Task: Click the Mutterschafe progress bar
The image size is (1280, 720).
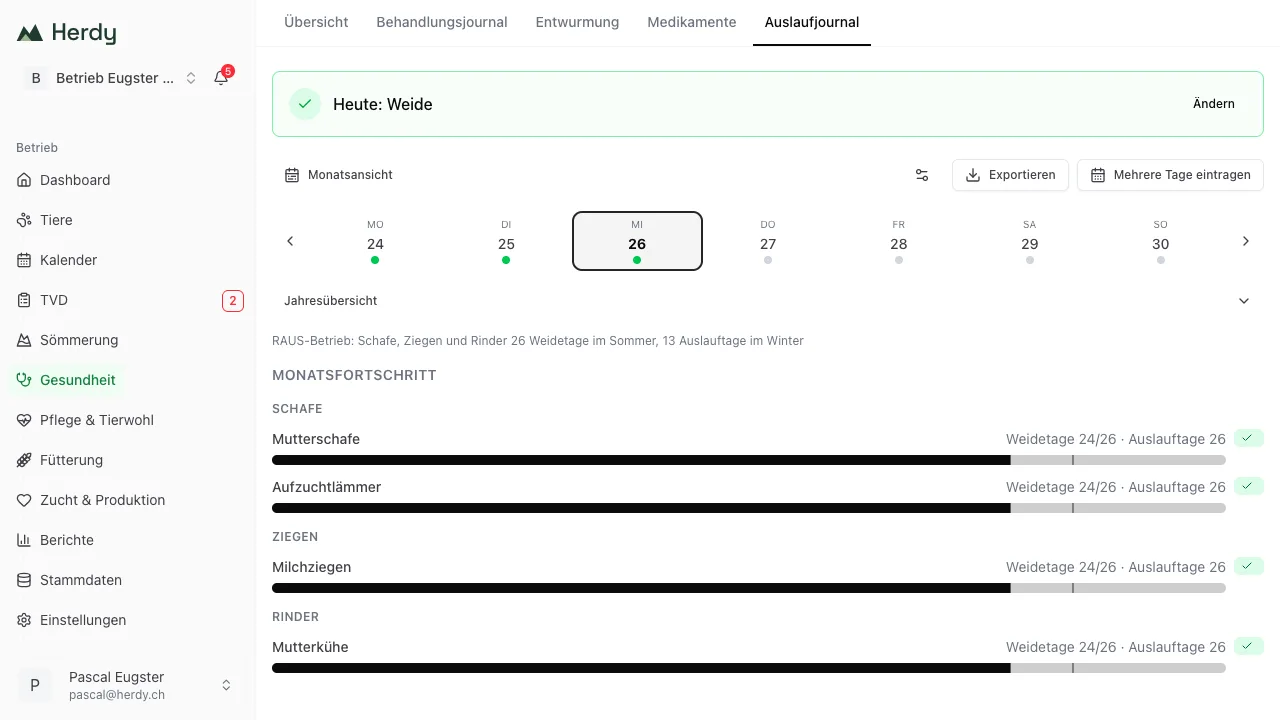Action: (x=749, y=460)
